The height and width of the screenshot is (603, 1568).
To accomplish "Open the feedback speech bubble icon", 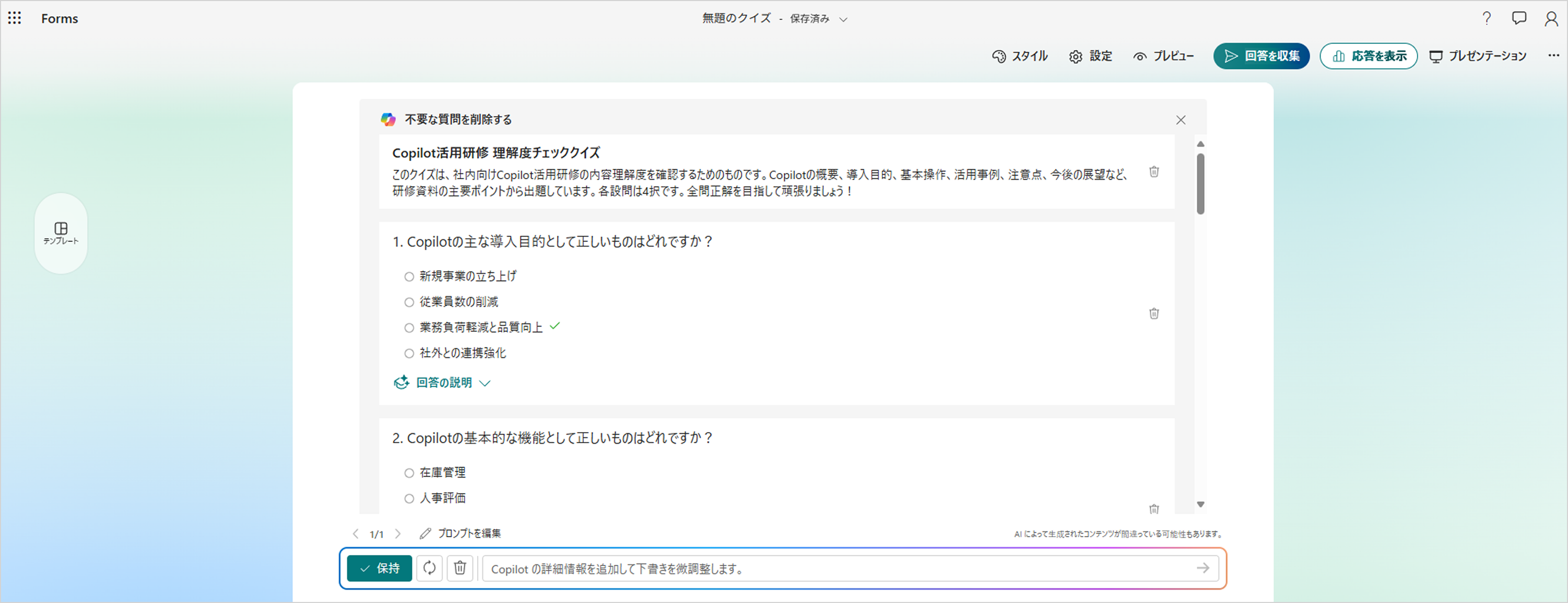I will click(1519, 18).
